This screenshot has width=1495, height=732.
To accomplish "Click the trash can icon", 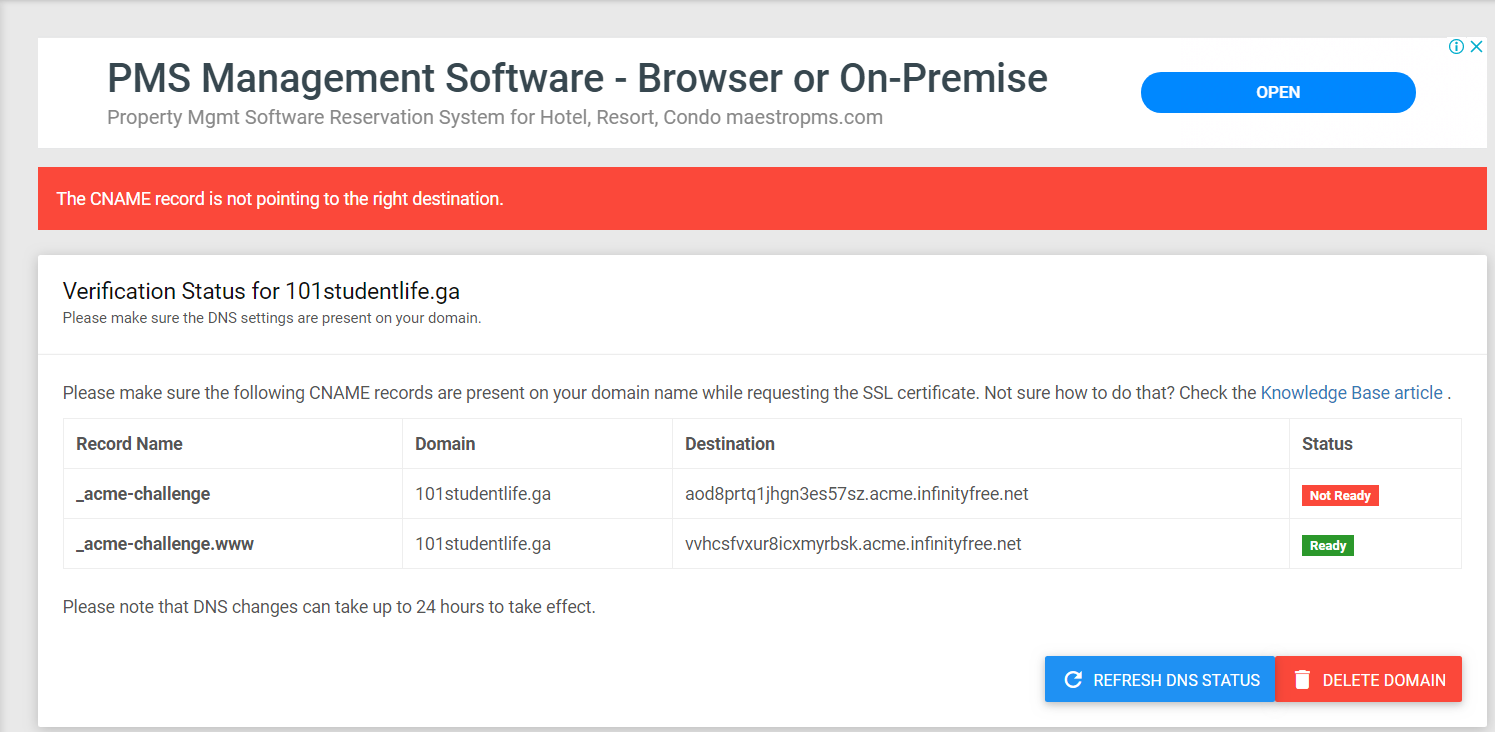I will coord(1302,680).
